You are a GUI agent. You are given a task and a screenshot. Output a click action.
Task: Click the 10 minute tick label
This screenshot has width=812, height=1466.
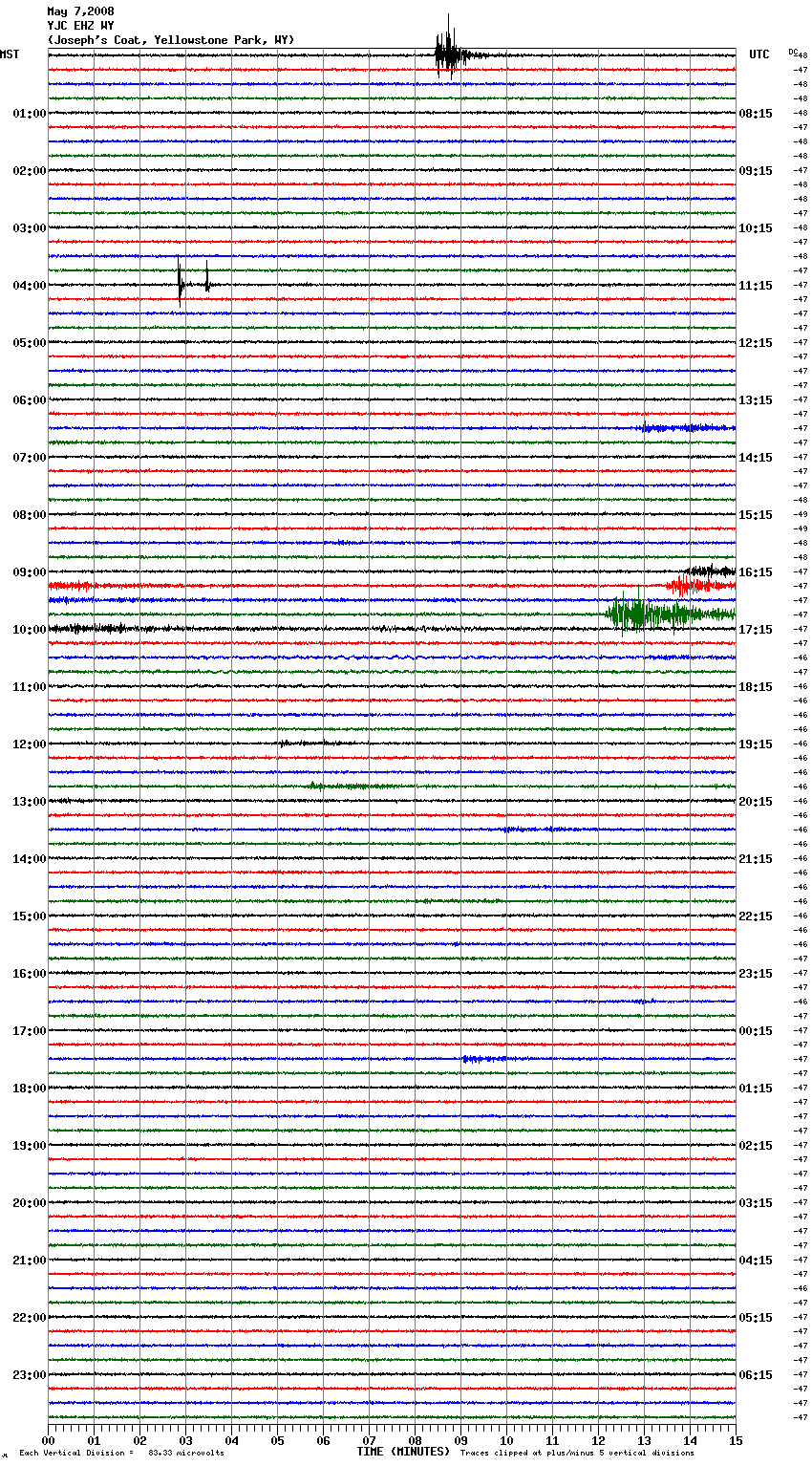tap(506, 1440)
